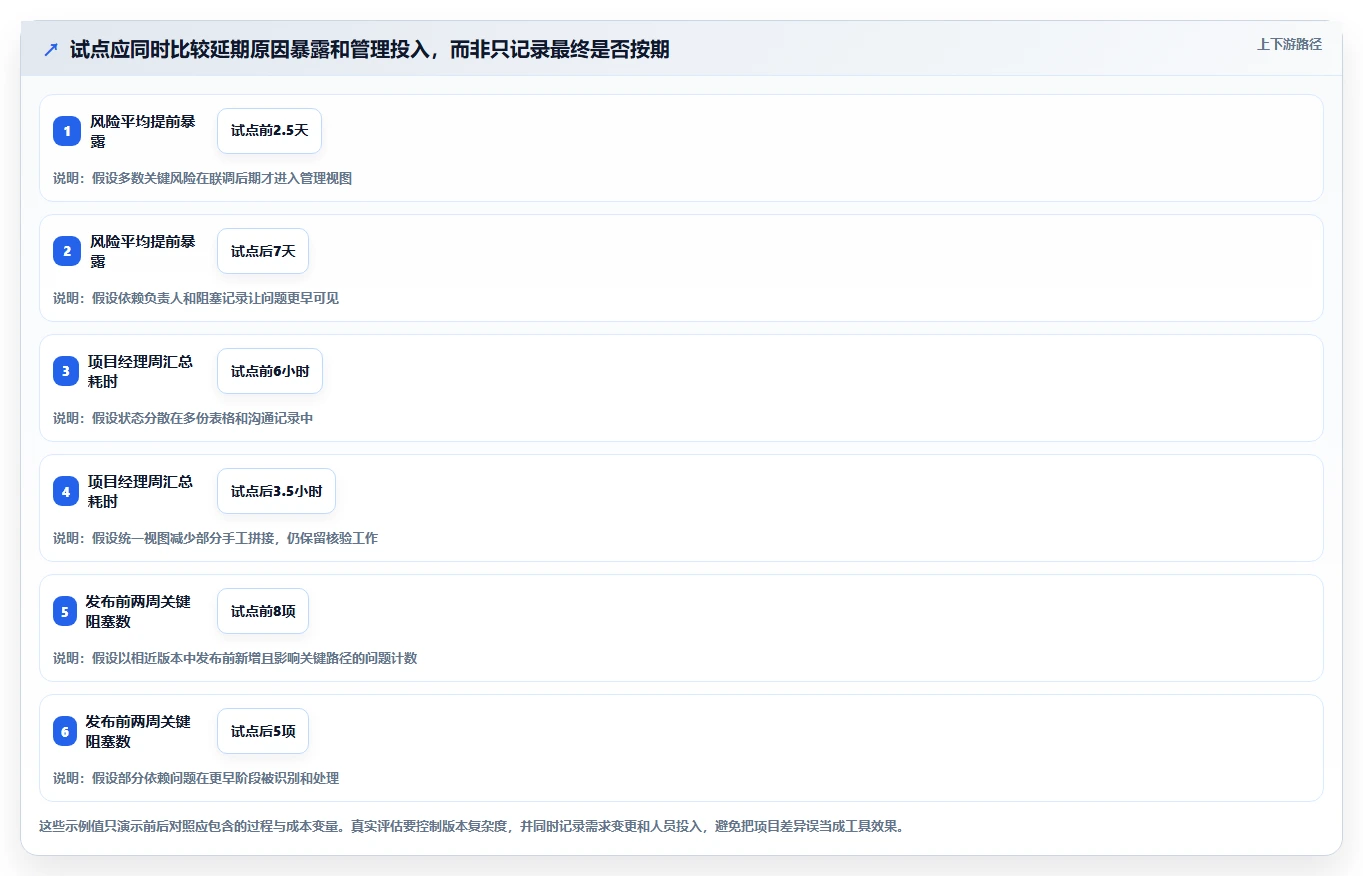Click the 试点后5项 value chip
The image size is (1363, 876).
(263, 731)
